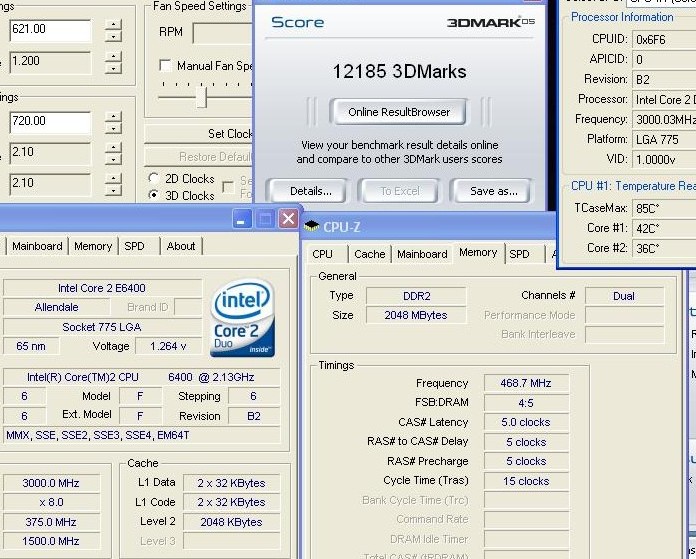This screenshot has width=696, height=559.
Task: Open 3DMark score Details
Action: (310, 191)
